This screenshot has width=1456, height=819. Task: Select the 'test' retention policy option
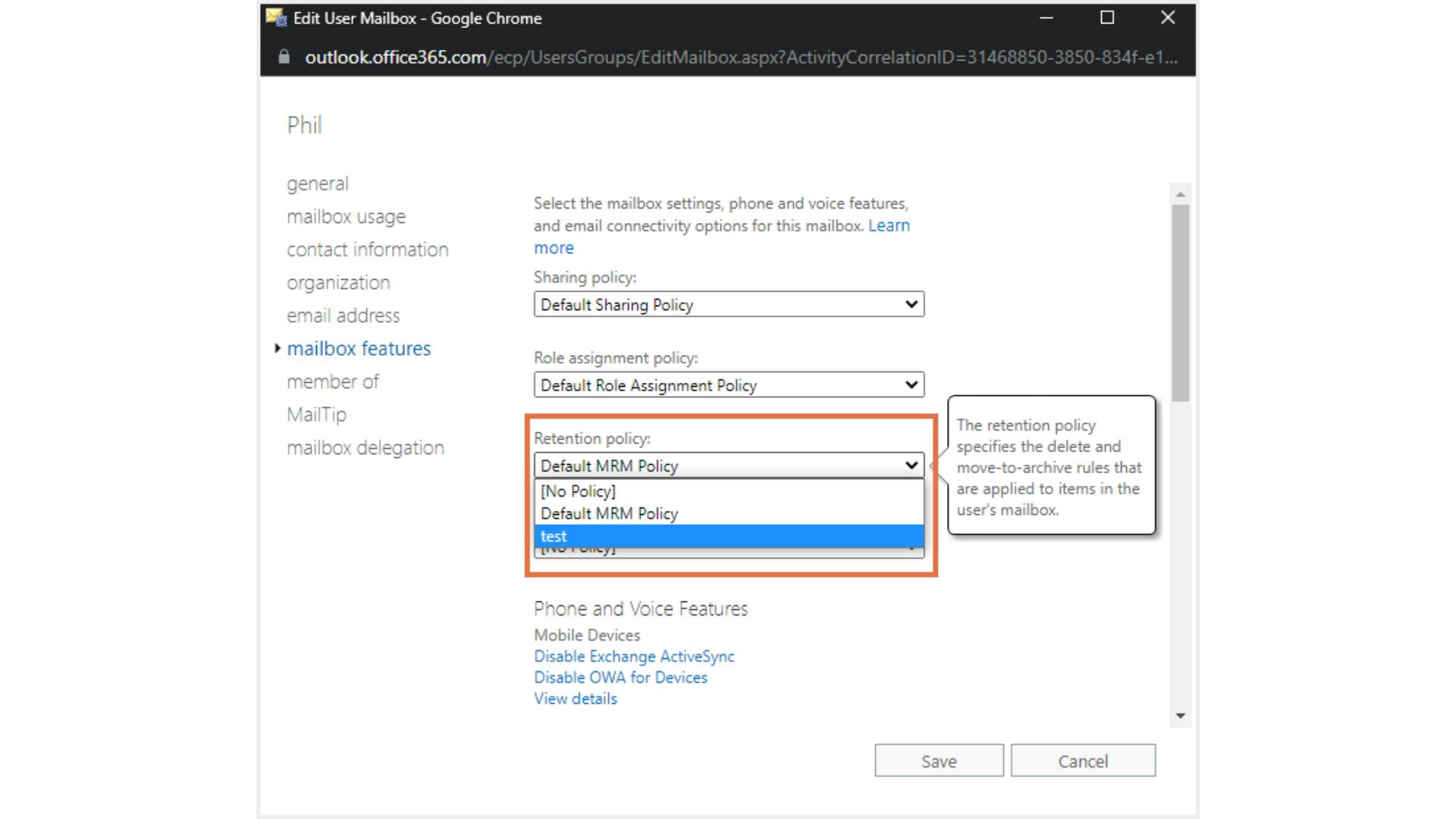click(728, 536)
